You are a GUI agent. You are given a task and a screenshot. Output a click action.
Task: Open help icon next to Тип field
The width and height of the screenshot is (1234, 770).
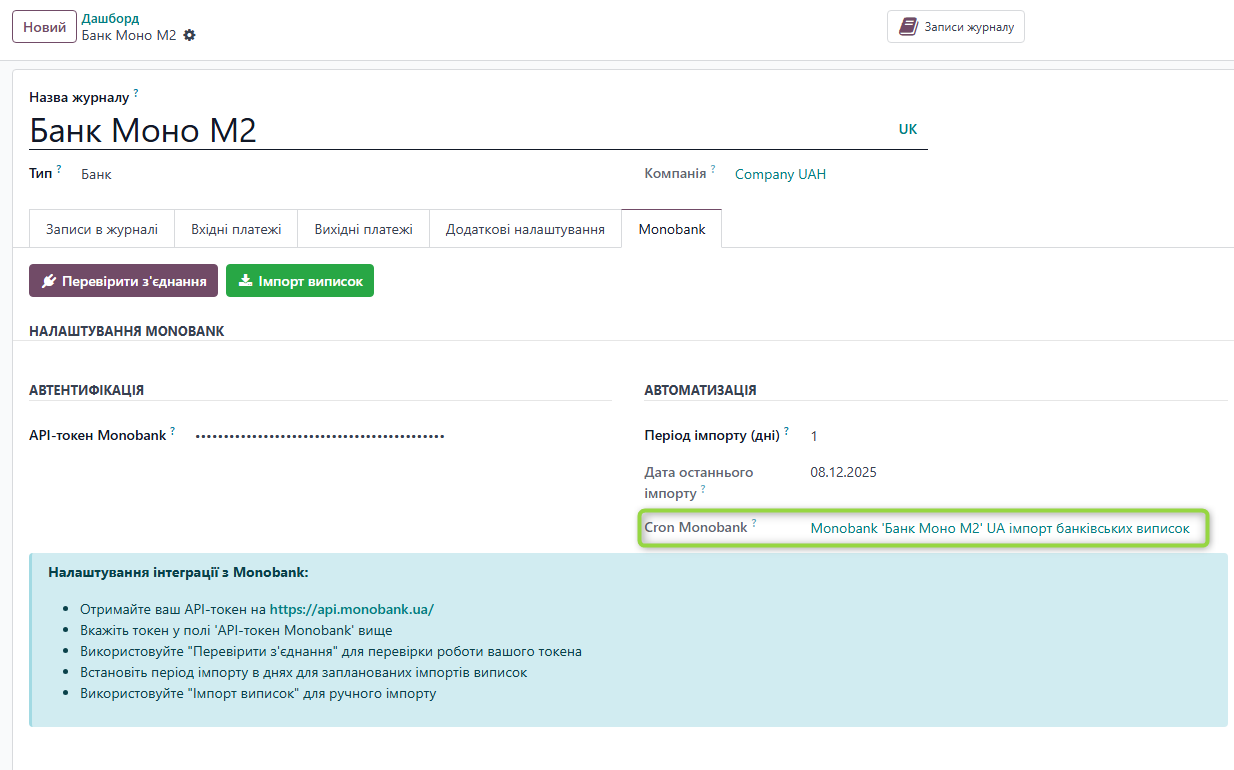[x=60, y=167]
